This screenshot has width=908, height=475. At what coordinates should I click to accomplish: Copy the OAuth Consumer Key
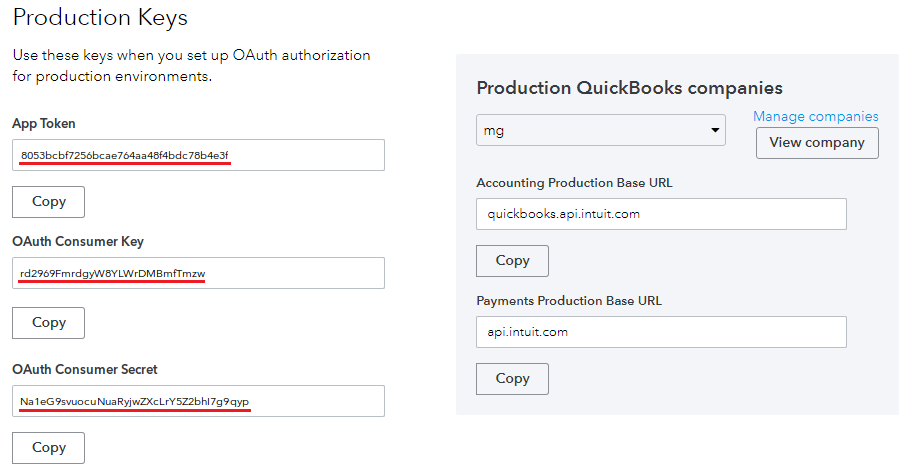[x=49, y=323]
